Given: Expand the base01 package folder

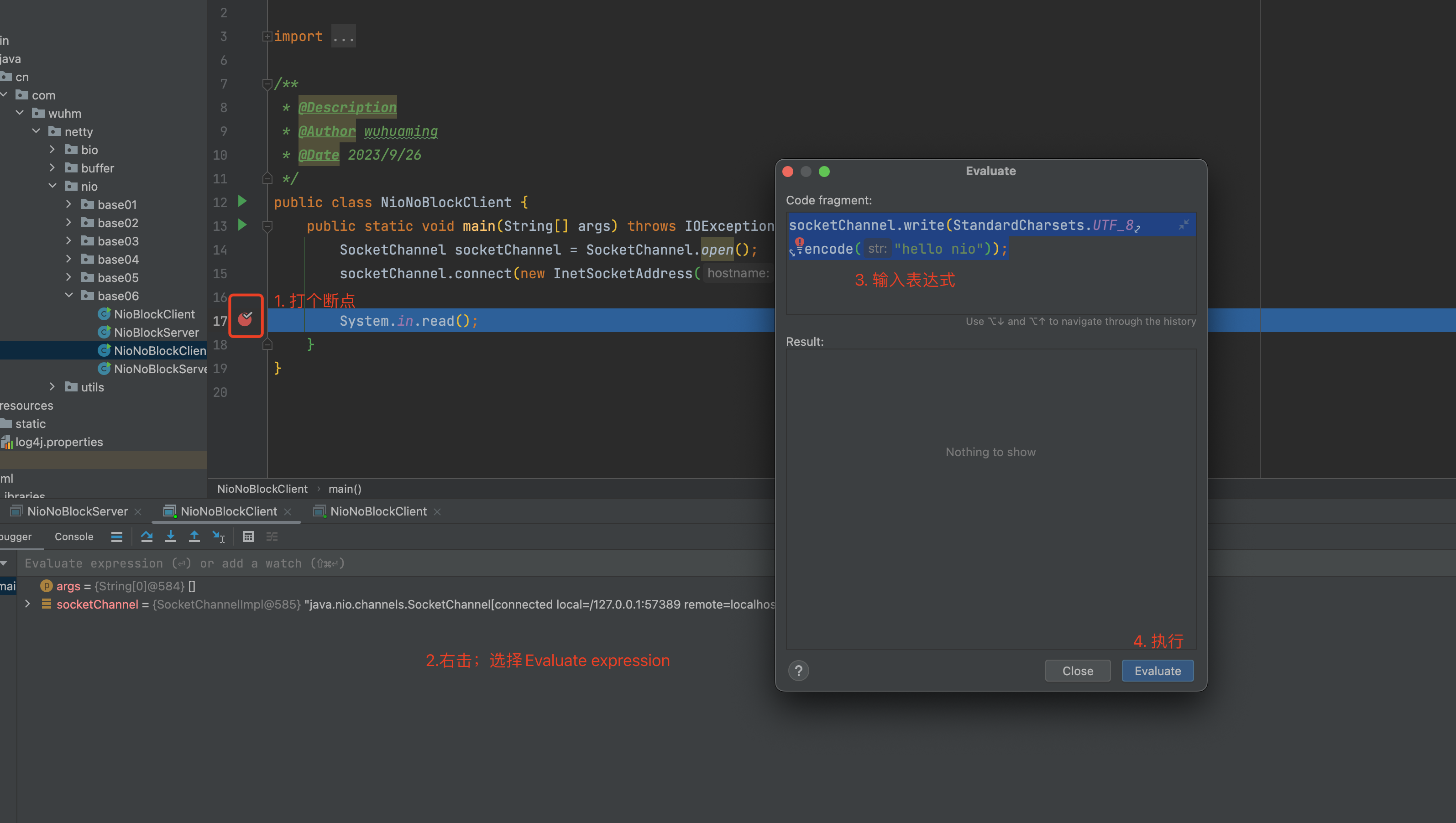Looking at the screenshot, I should pos(68,205).
